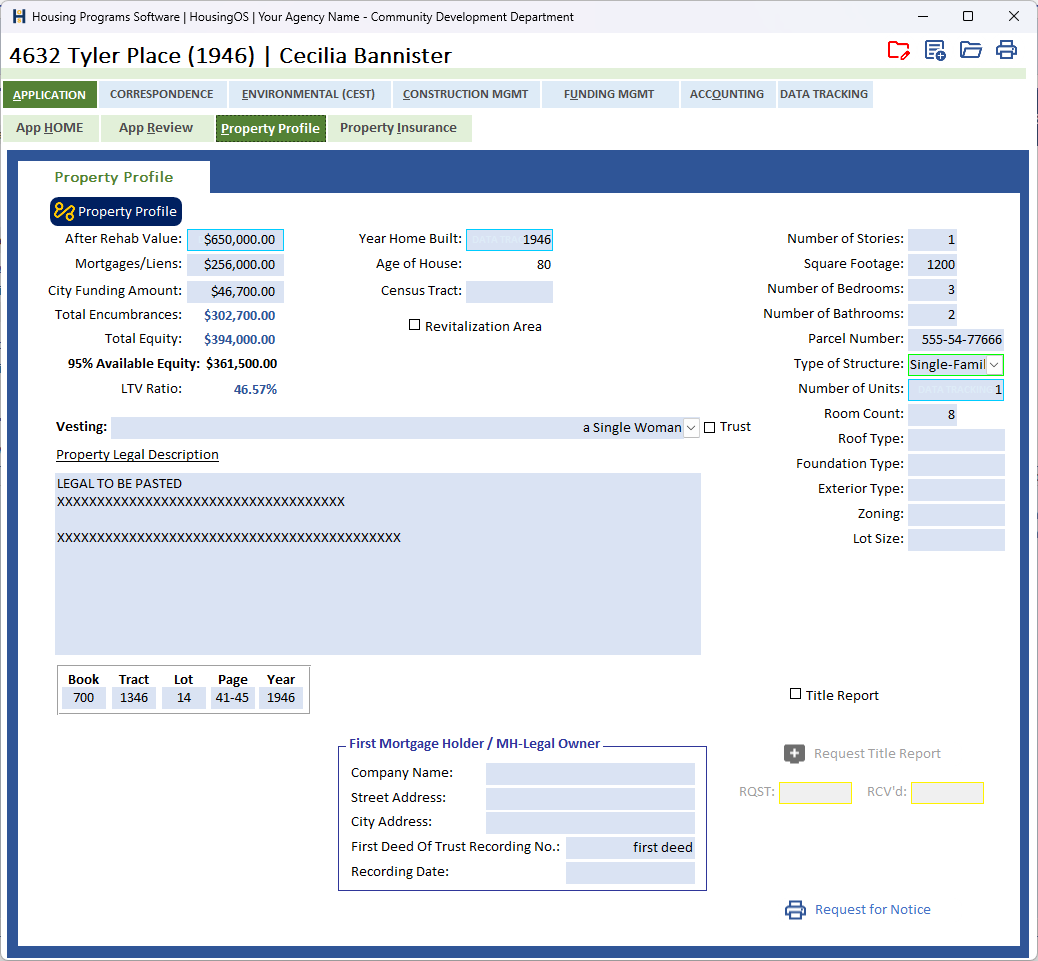Enable the Trust checkbox
The height and width of the screenshot is (961, 1038).
point(710,428)
